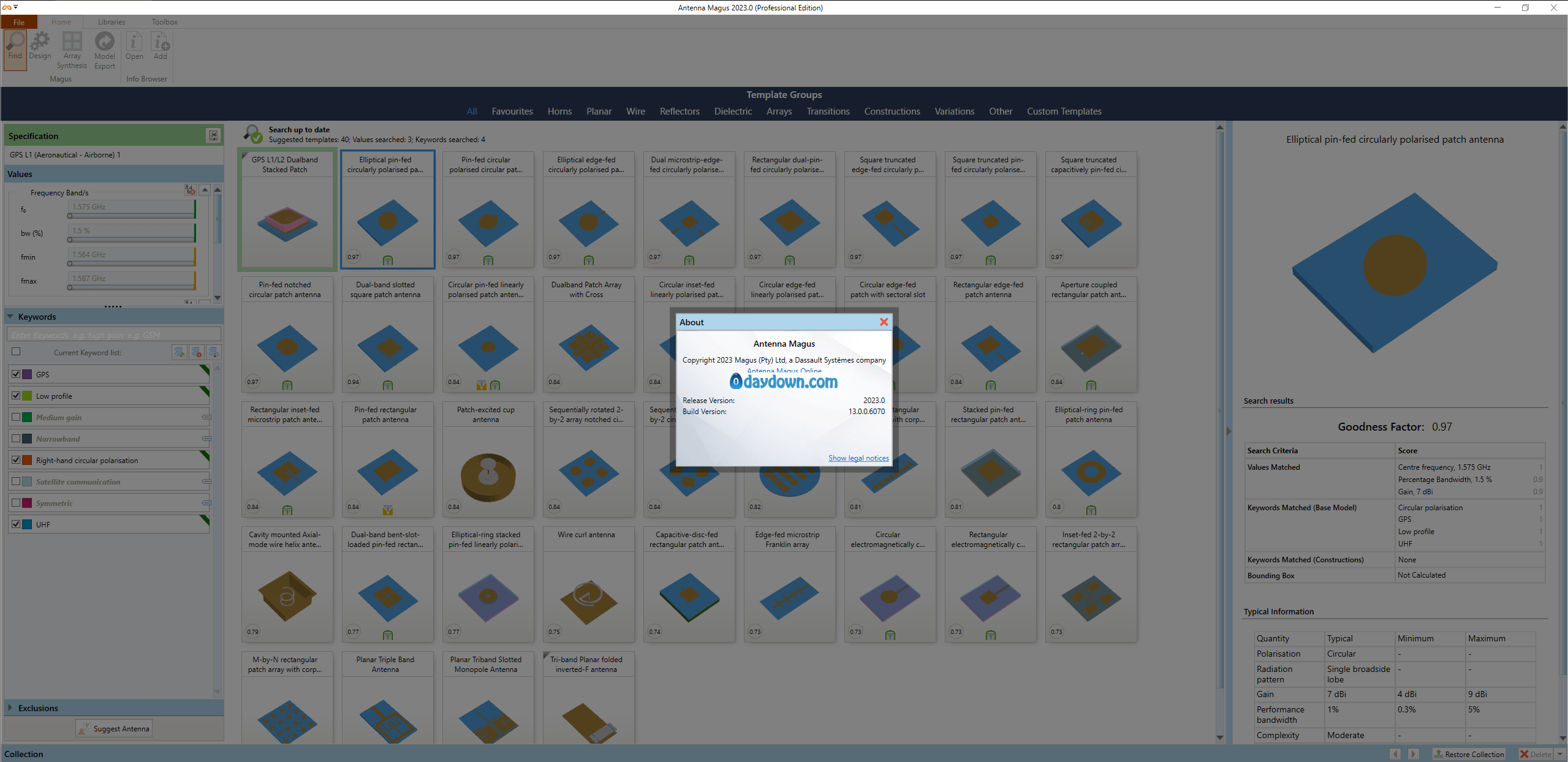The image size is (1568, 762).
Task: Click the purple GPS colour swatch
Action: (27, 374)
